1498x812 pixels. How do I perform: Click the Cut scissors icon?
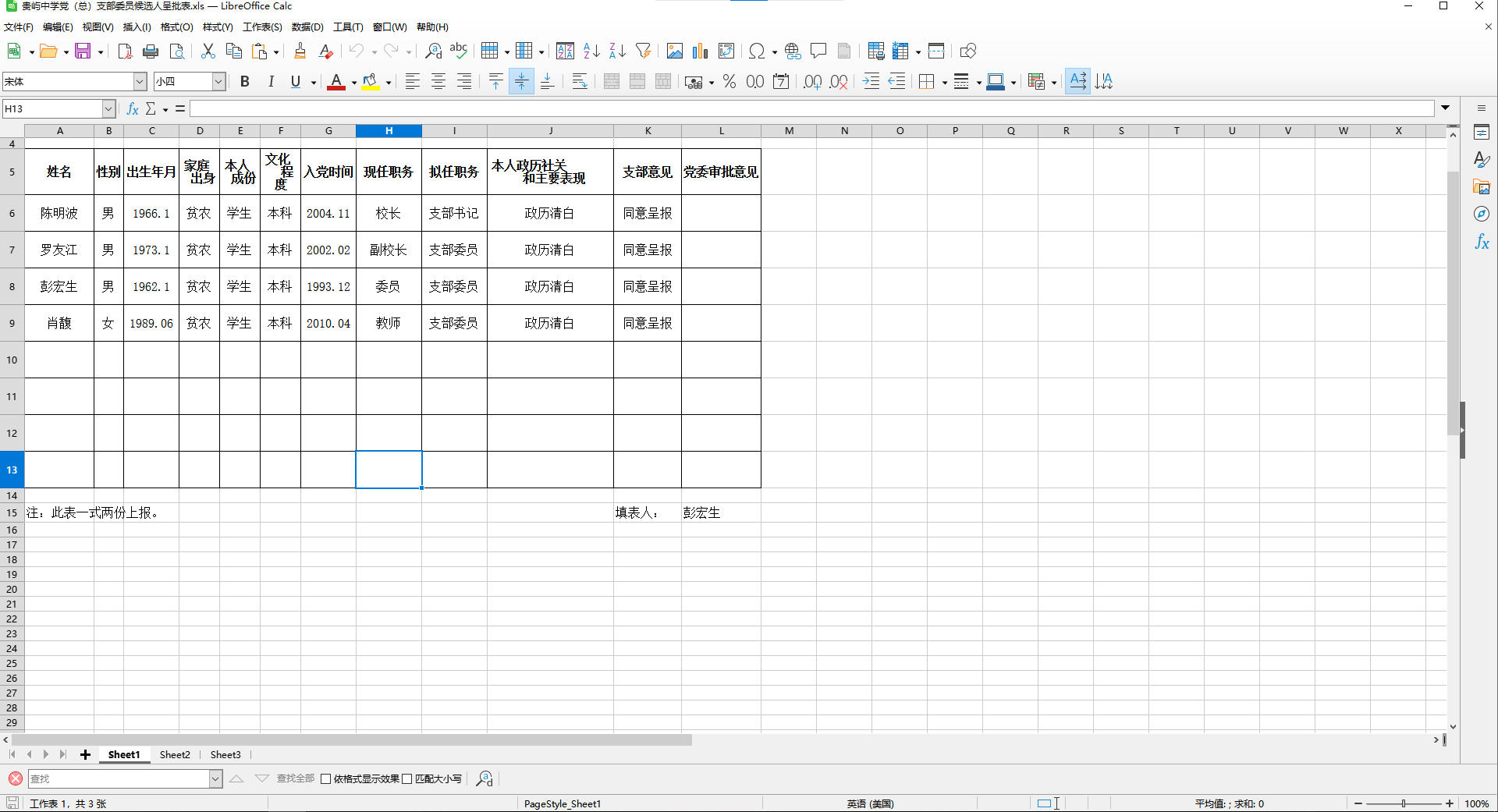pos(208,51)
